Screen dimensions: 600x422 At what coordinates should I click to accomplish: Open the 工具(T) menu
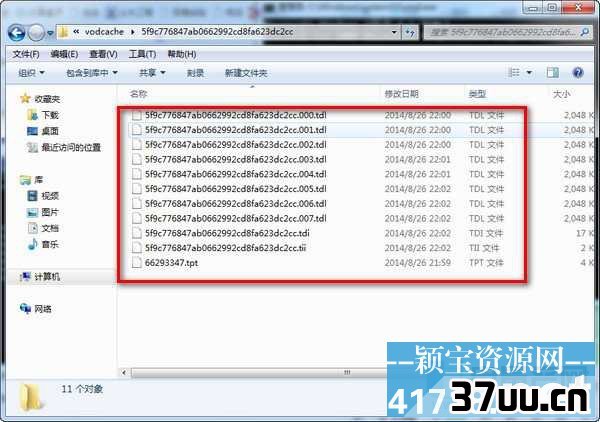[142, 54]
